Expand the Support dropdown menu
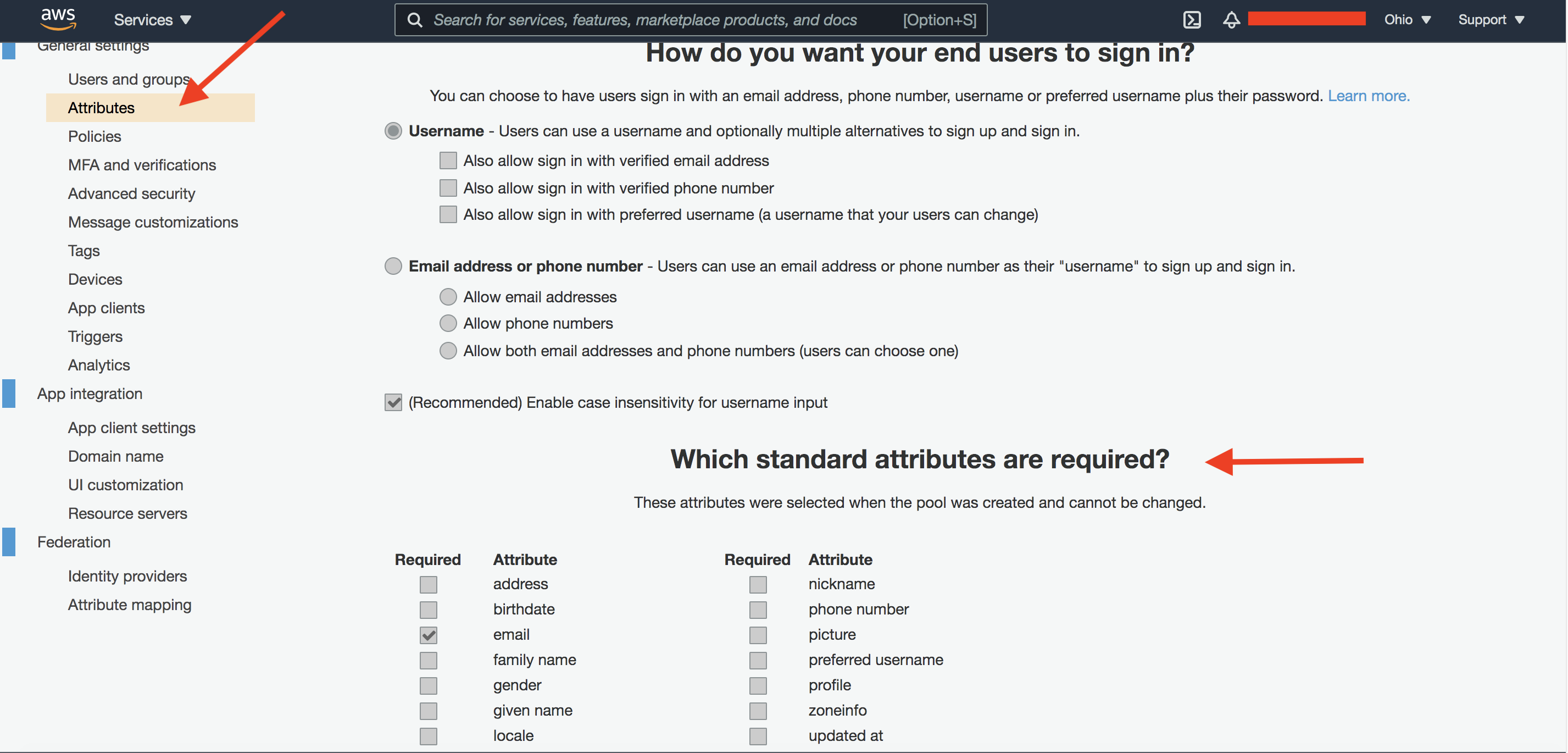This screenshot has width=1568, height=753. pyautogui.click(x=1490, y=20)
